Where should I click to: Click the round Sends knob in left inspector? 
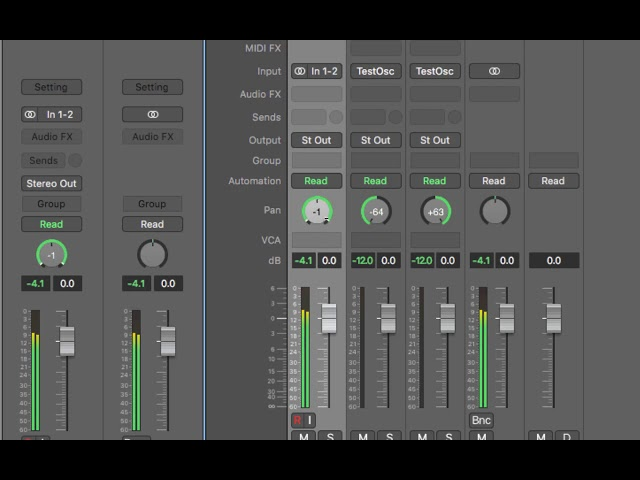[75, 160]
